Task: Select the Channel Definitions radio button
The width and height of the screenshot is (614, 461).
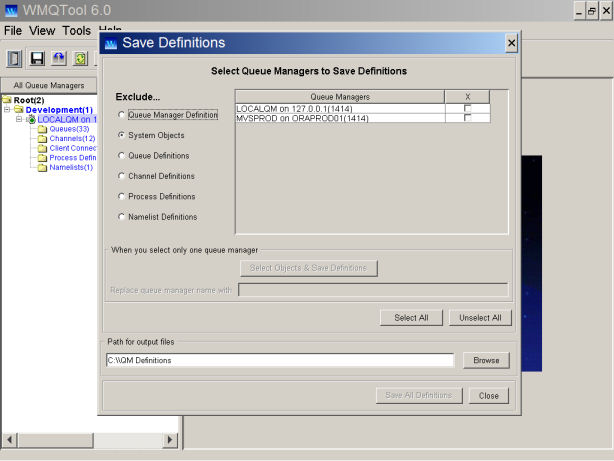Action: [121, 175]
